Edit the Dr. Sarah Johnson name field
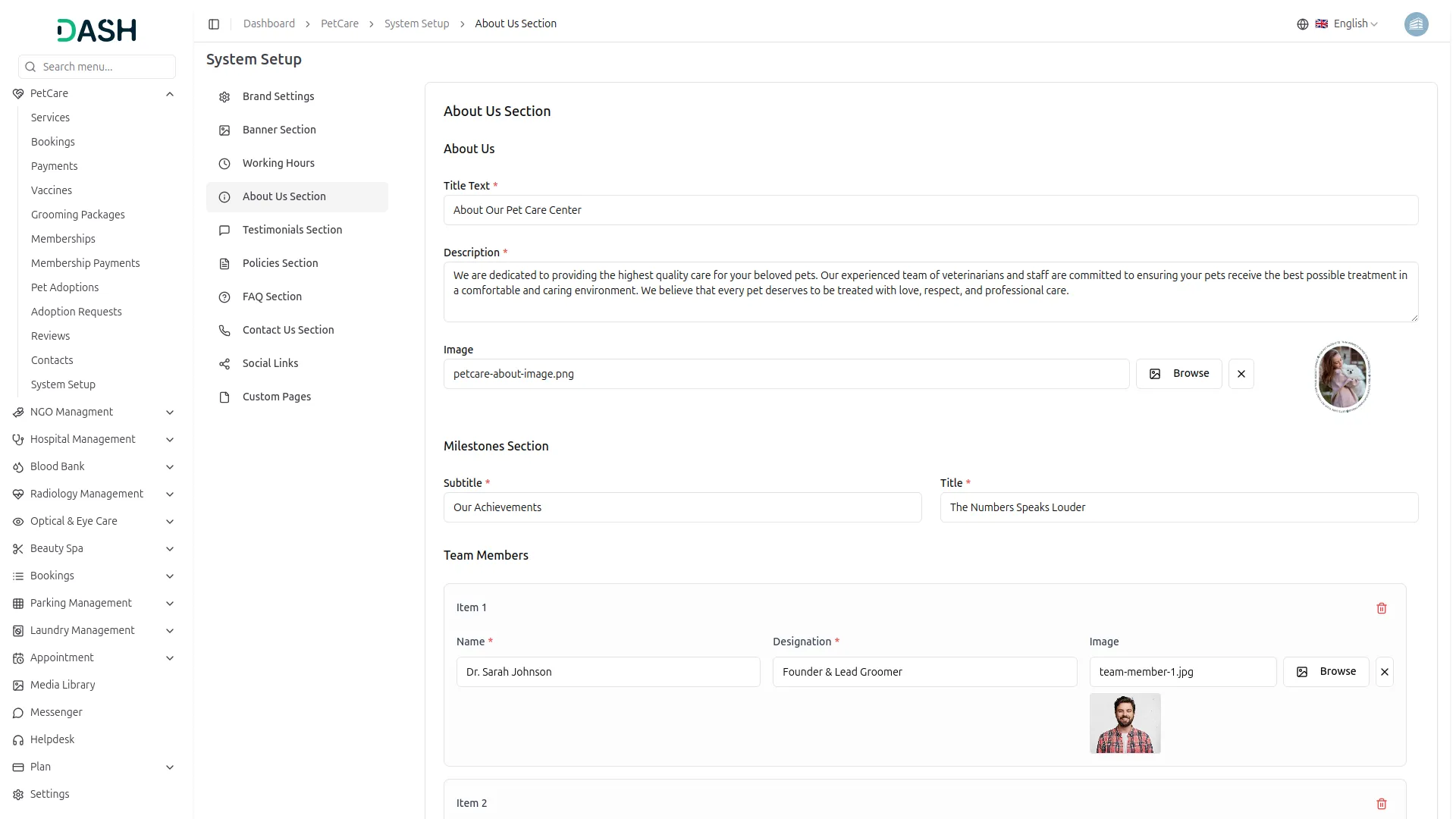 point(608,672)
